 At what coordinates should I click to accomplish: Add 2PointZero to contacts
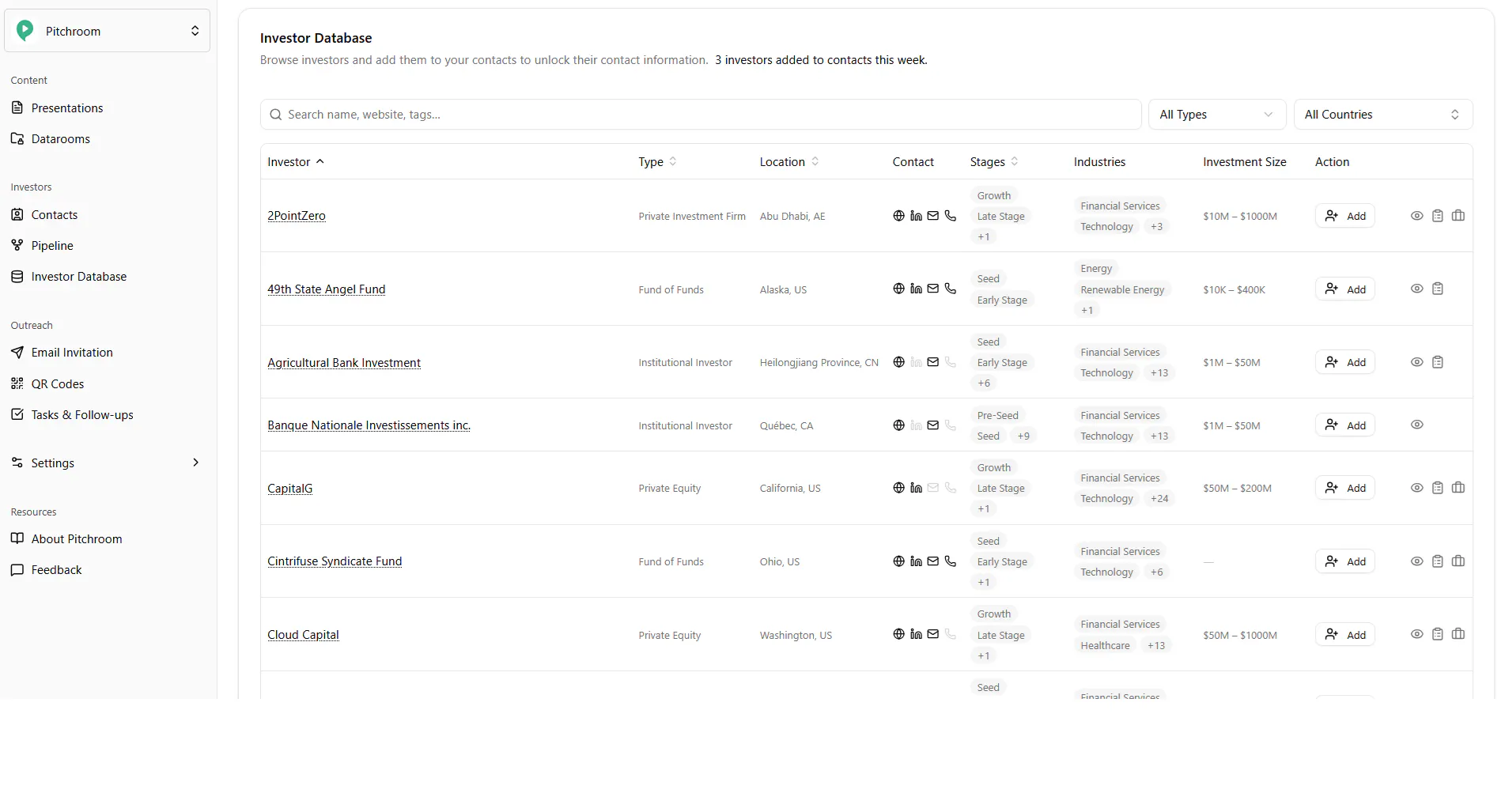1345,216
